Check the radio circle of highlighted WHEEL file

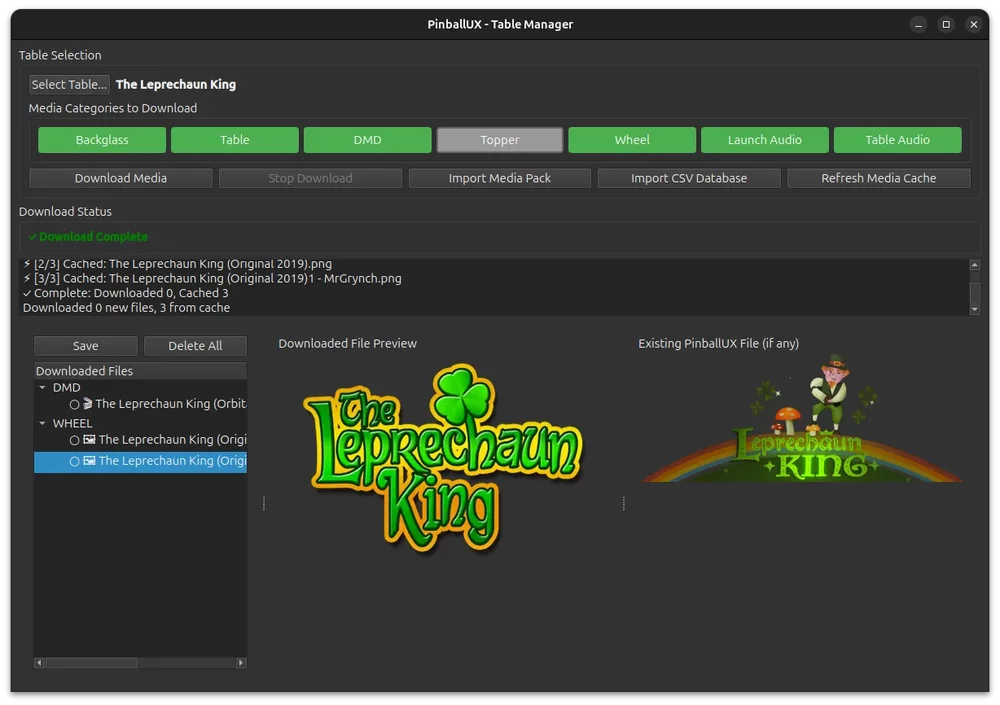75,461
